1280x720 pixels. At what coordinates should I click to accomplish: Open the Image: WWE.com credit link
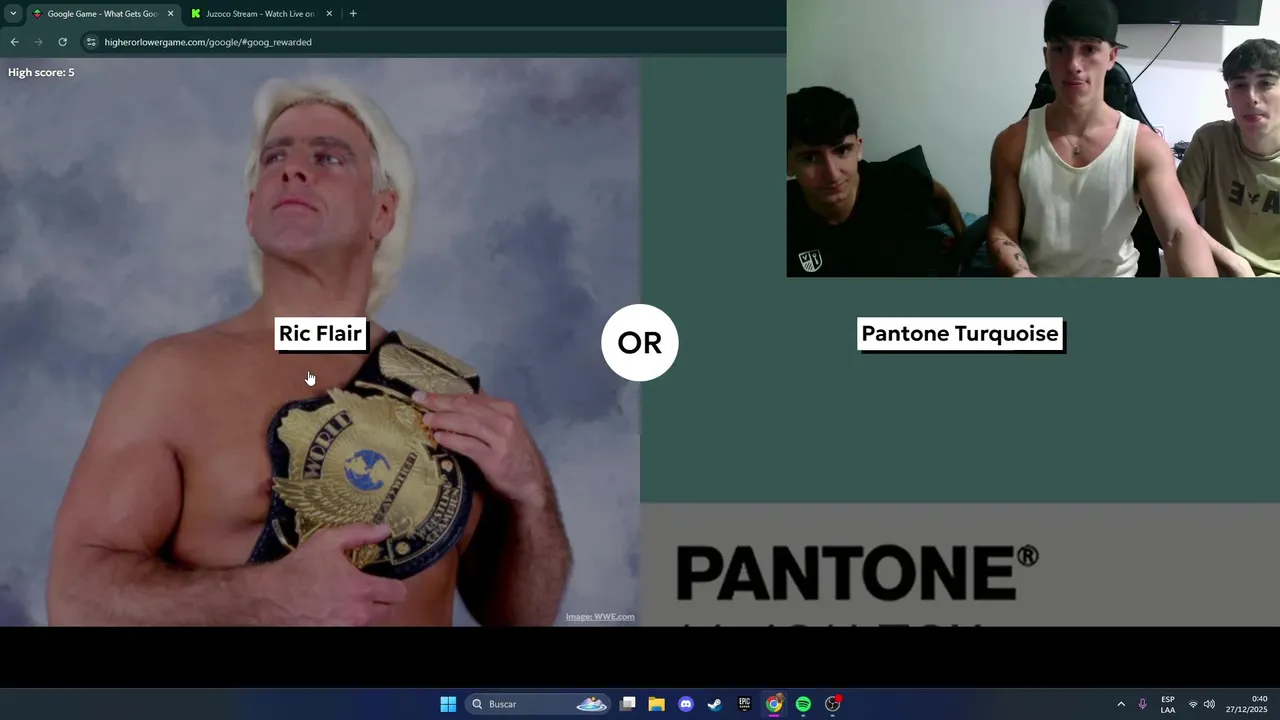(x=600, y=617)
